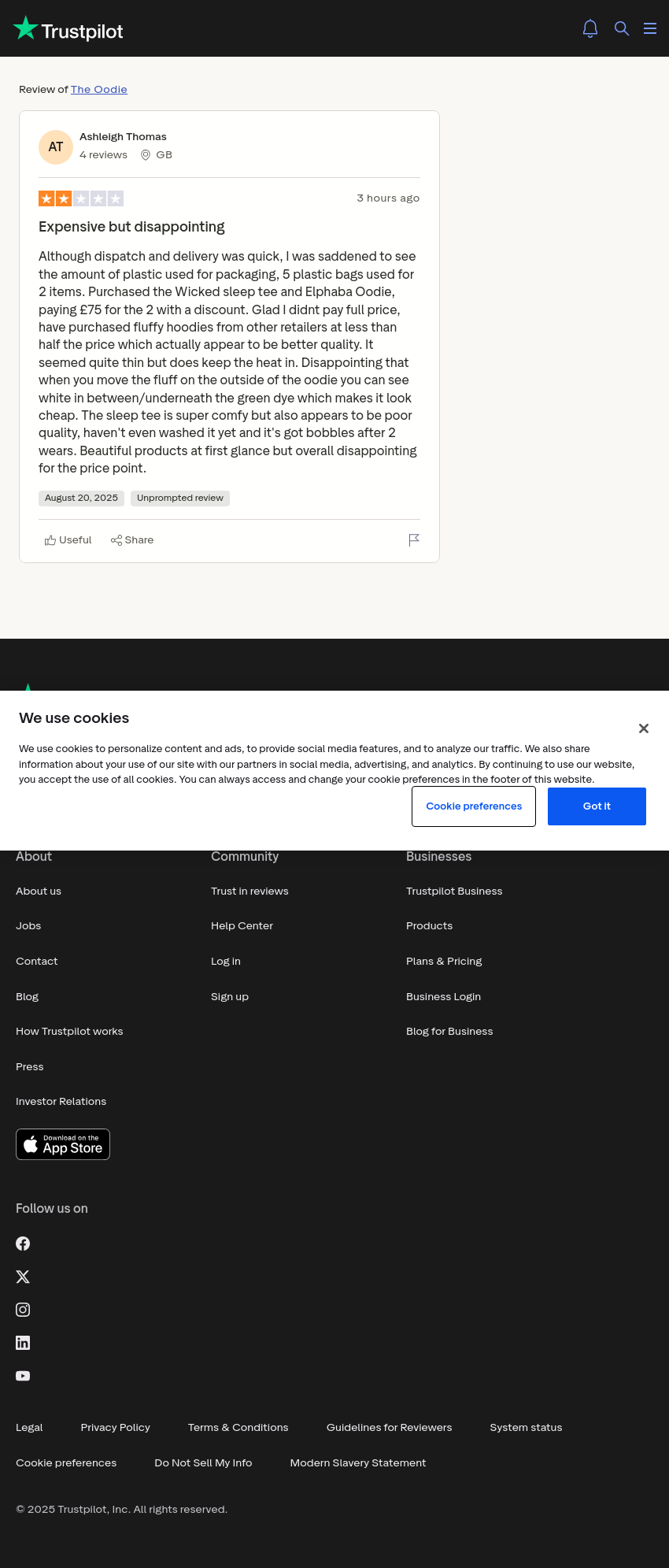Open the Trustpilot home logo

[x=68, y=28]
